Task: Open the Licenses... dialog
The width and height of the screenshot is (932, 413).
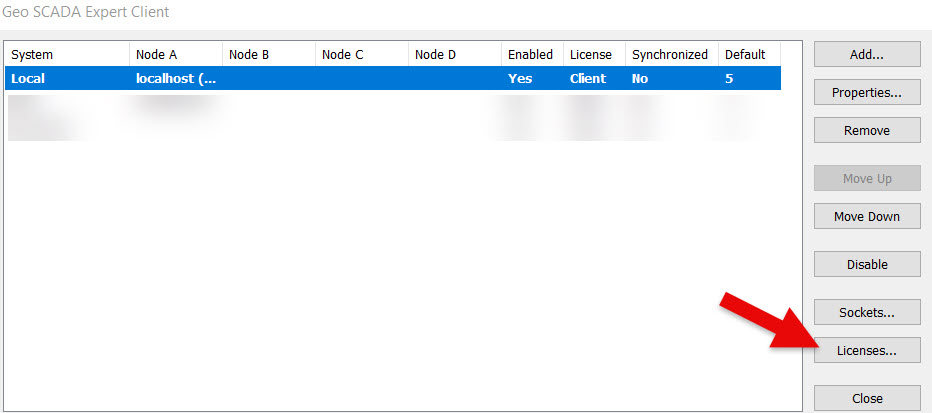Action: pos(867,351)
